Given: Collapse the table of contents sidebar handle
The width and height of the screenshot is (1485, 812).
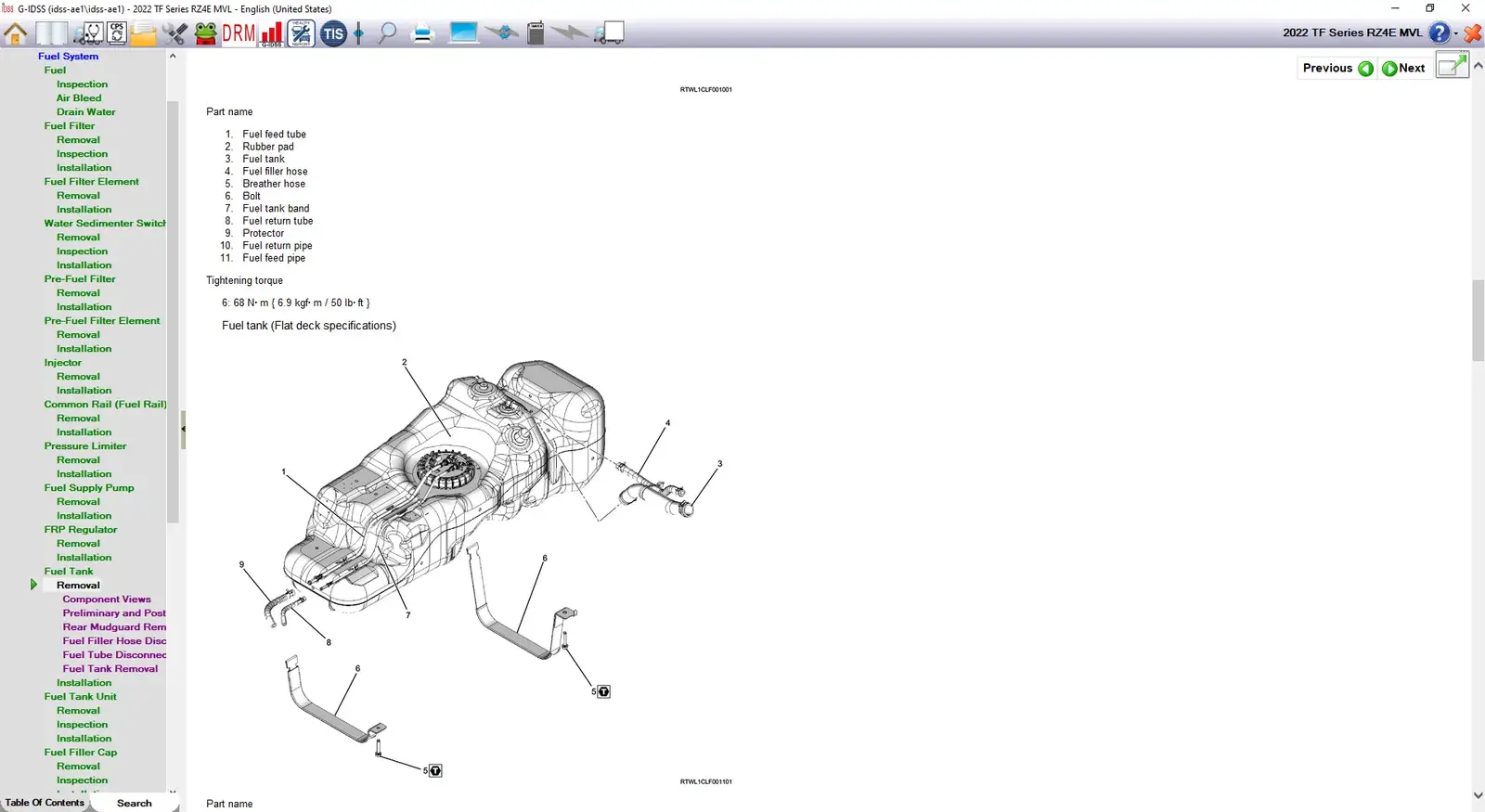Looking at the screenshot, I should pyautogui.click(x=183, y=429).
